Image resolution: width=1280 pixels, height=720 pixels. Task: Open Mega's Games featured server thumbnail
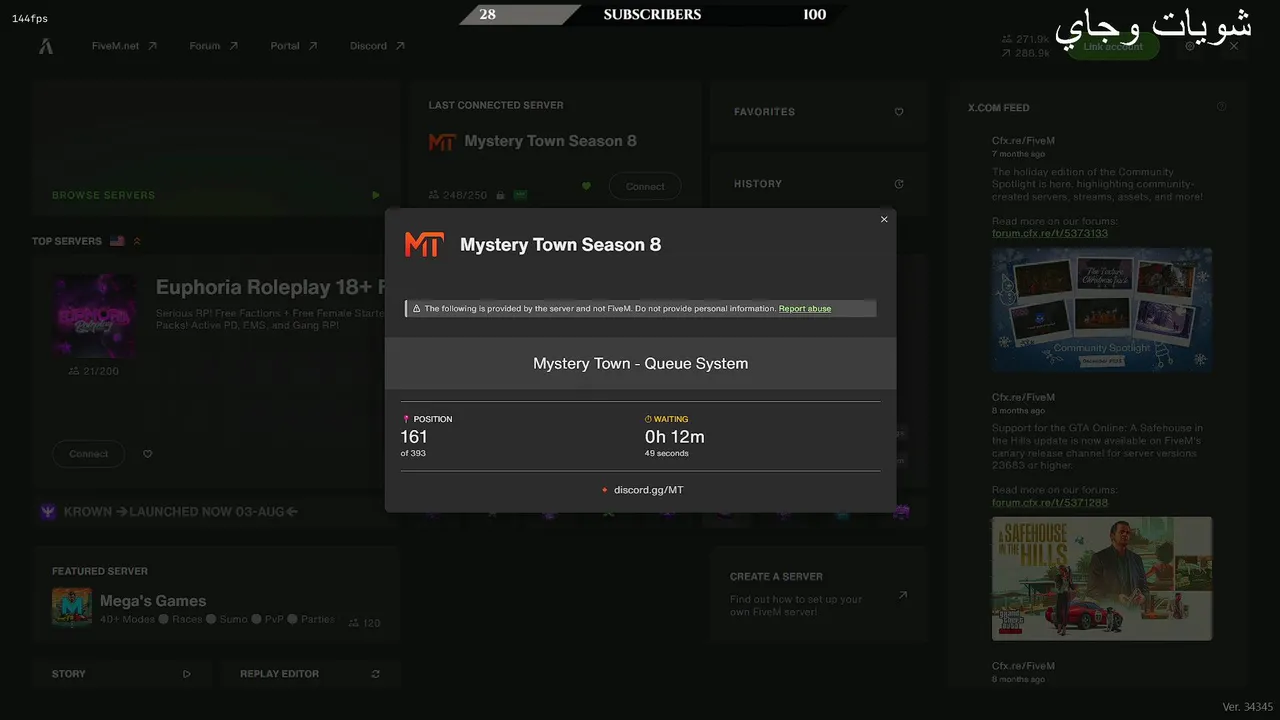coord(72,608)
